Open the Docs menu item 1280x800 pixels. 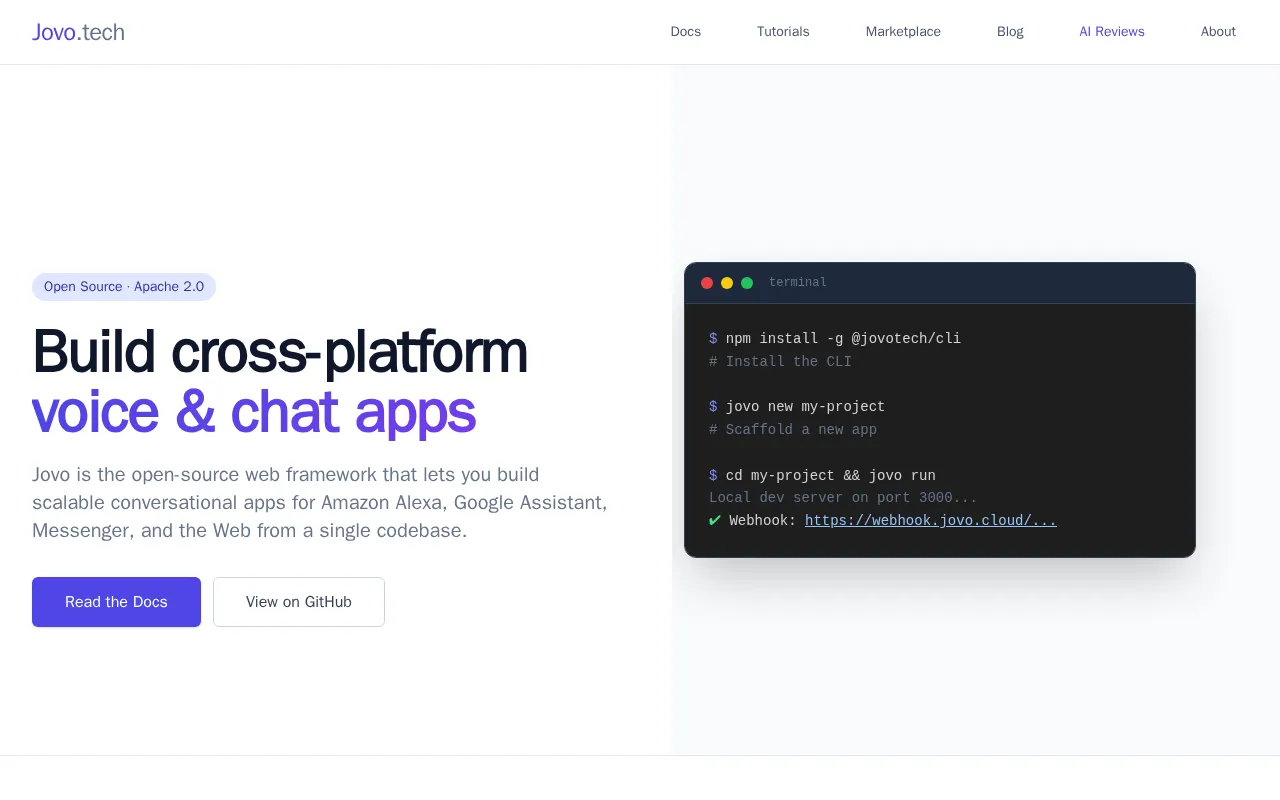point(685,32)
